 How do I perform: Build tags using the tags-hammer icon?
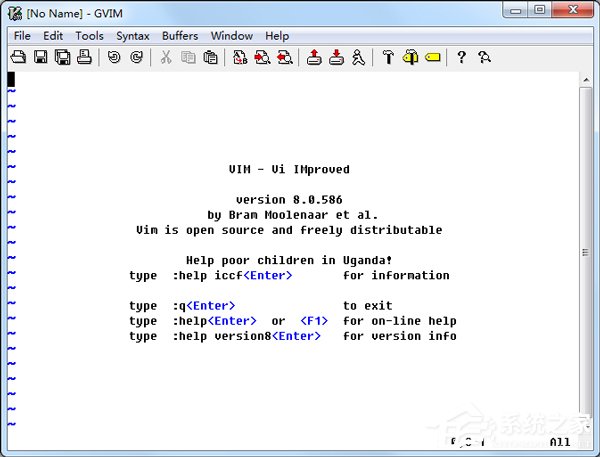[x=410, y=57]
